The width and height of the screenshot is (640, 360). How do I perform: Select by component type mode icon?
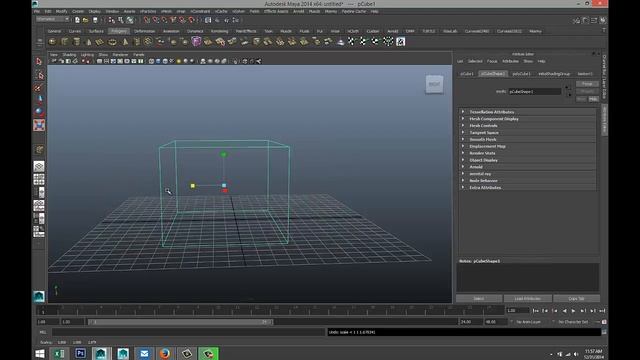point(130,20)
